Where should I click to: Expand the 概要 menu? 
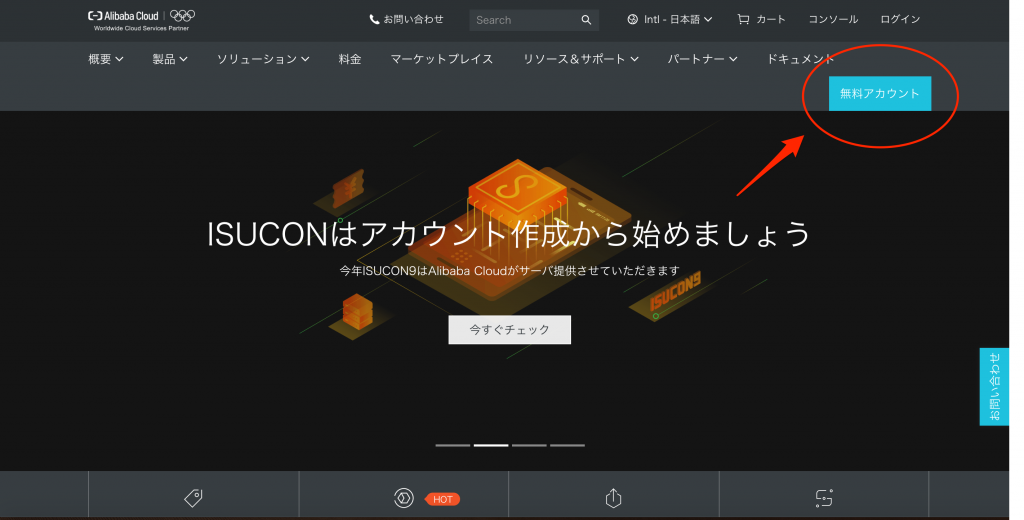(106, 59)
